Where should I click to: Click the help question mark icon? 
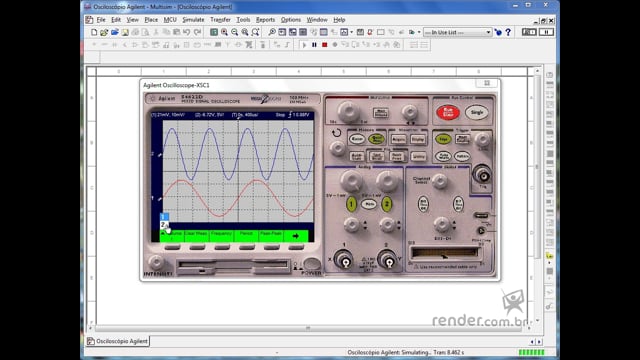point(508,32)
